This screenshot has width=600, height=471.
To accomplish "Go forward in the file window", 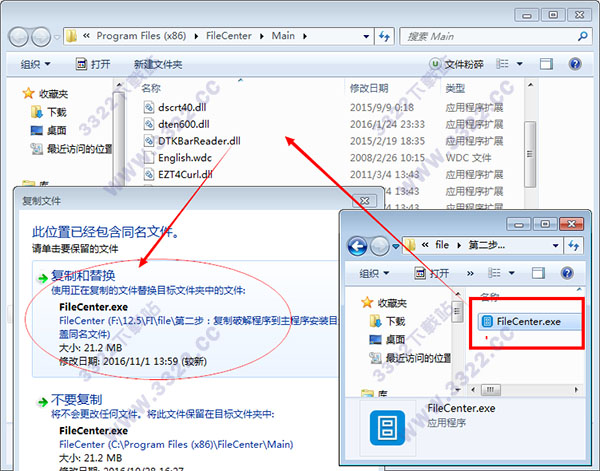I will [x=379, y=246].
